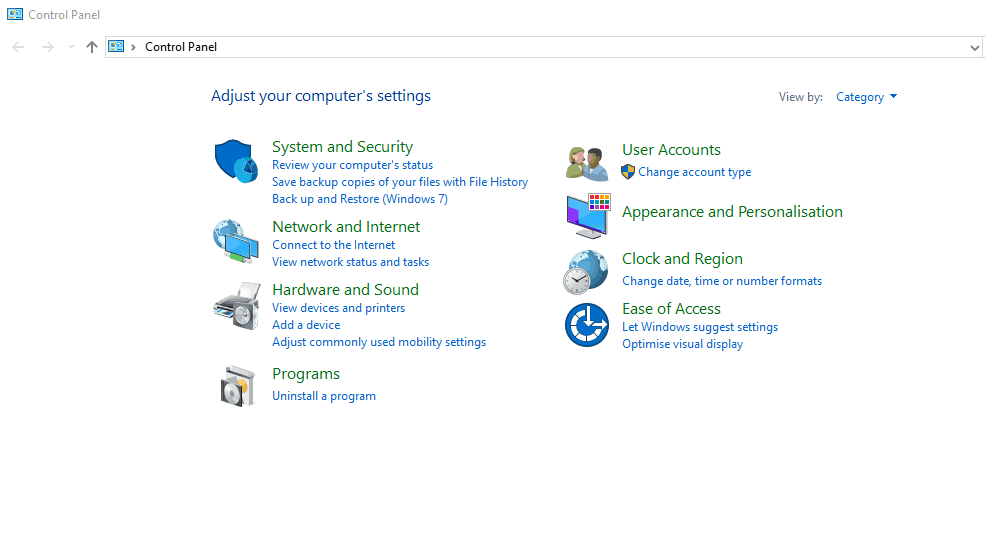The width and height of the screenshot is (986, 539).
Task: Select Change date, time or number formats
Action: [722, 281]
